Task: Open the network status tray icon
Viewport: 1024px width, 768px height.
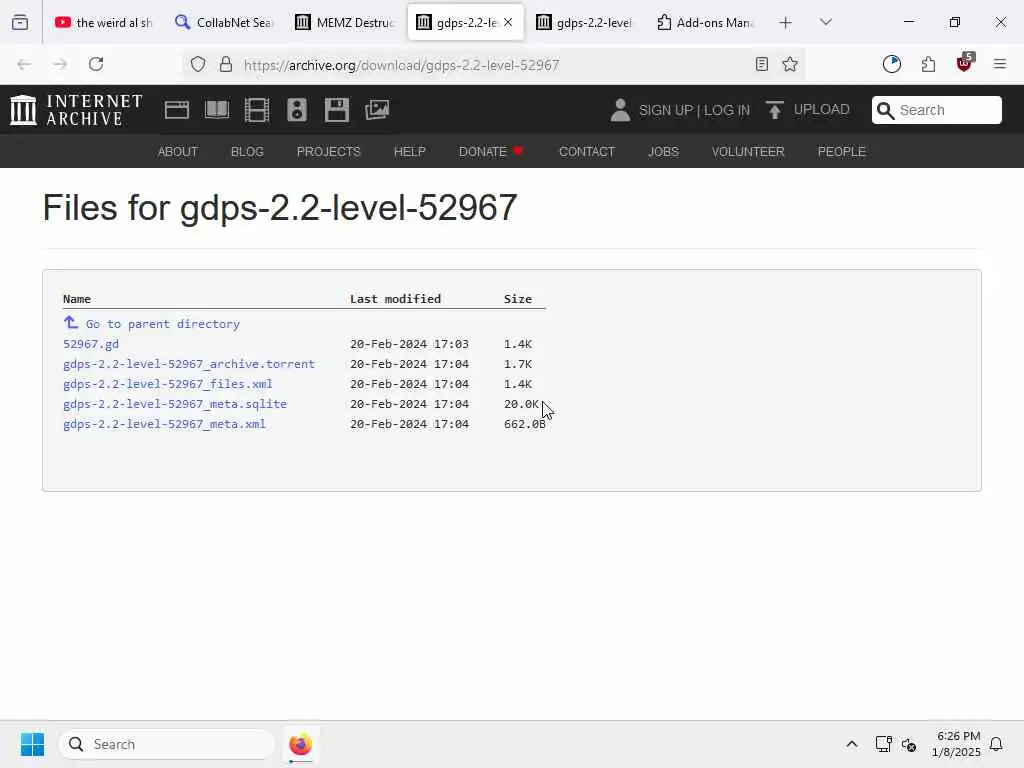Action: point(884,744)
